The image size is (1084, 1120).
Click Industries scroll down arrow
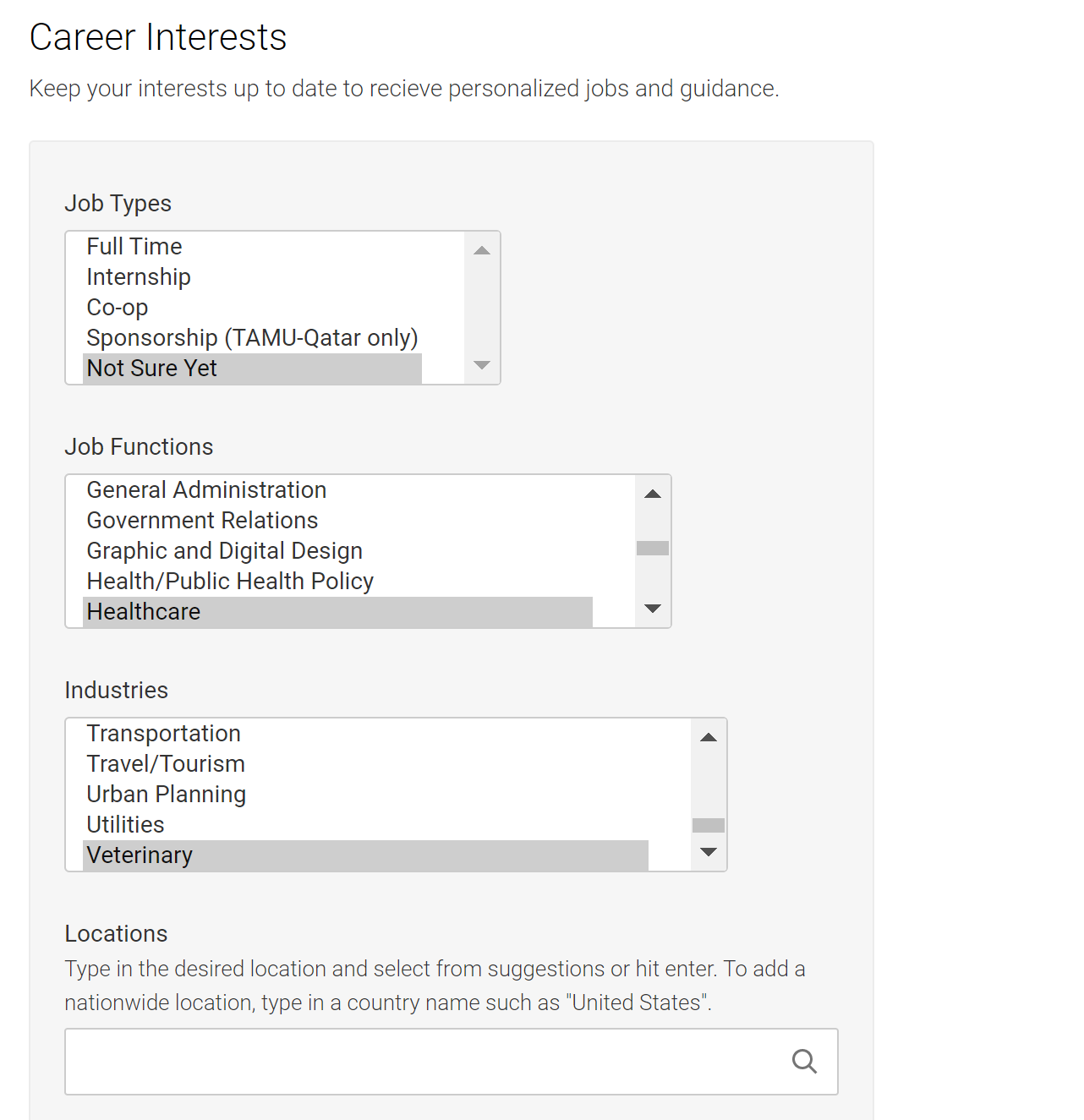pos(709,852)
